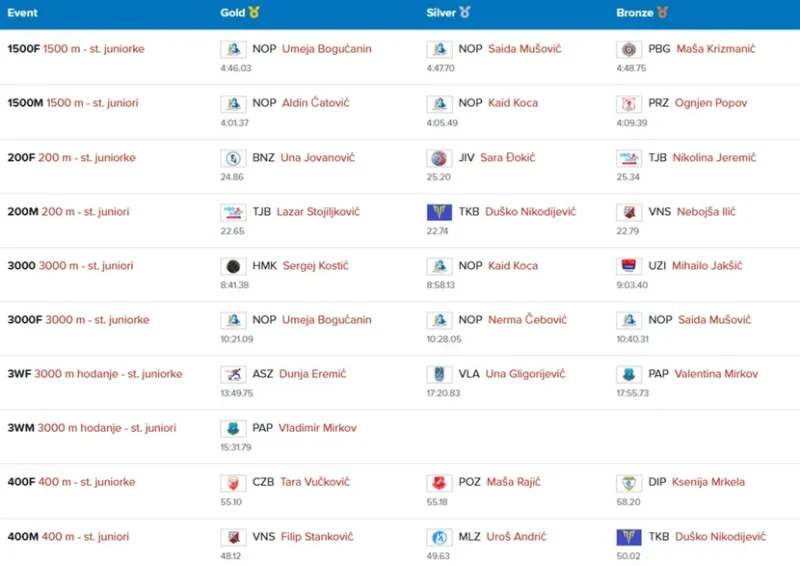This screenshot has height=566, width=800.
Task: Click CZB club logo beside Tara Vučković
Action: [233, 483]
